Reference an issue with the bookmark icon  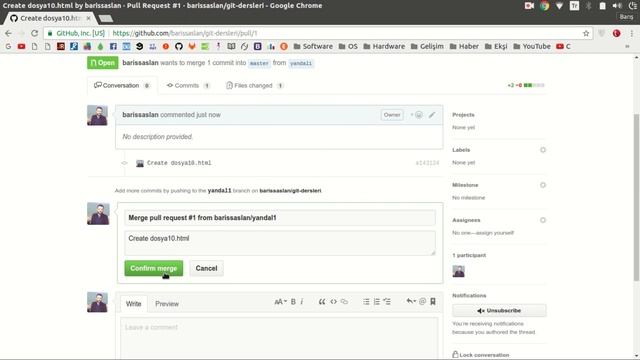(433, 301)
